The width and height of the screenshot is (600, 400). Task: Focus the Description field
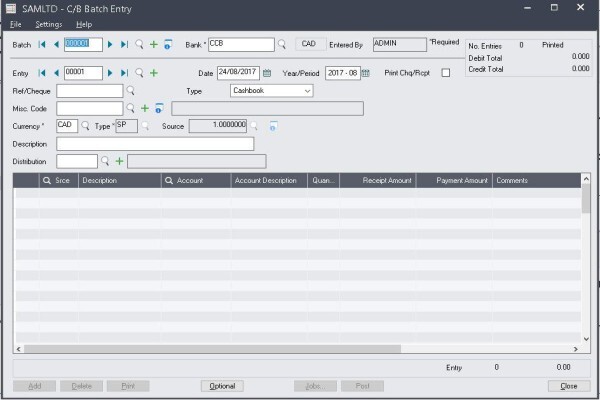[x=155, y=144]
